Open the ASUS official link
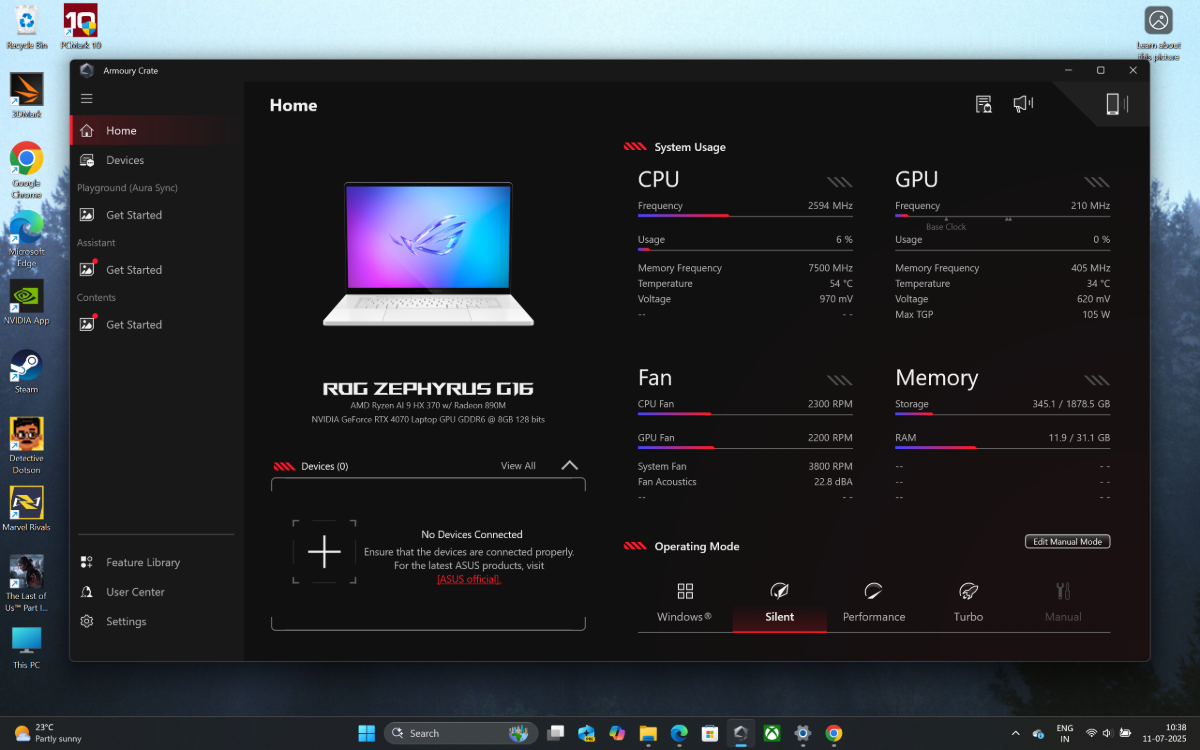This screenshot has width=1200, height=750. [x=470, y=578]
